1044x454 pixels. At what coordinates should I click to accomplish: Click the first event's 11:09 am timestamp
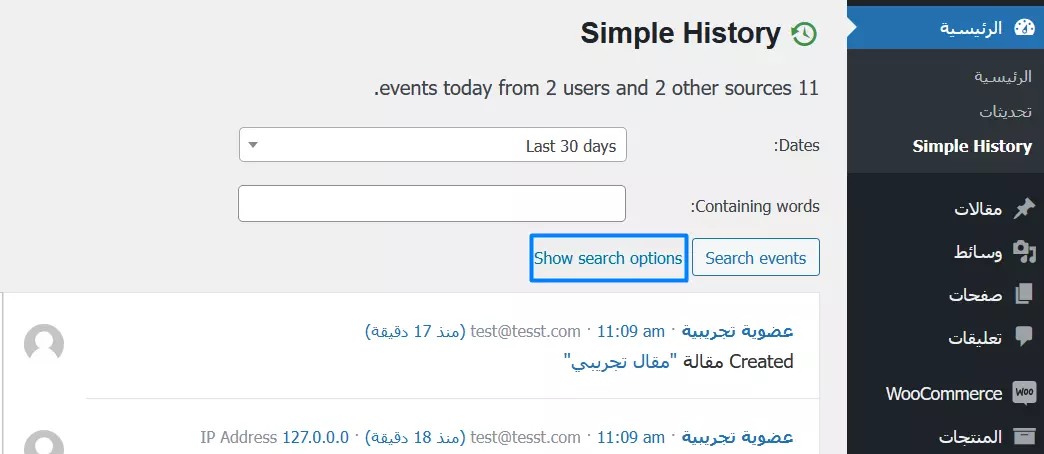tap(631, 331)
